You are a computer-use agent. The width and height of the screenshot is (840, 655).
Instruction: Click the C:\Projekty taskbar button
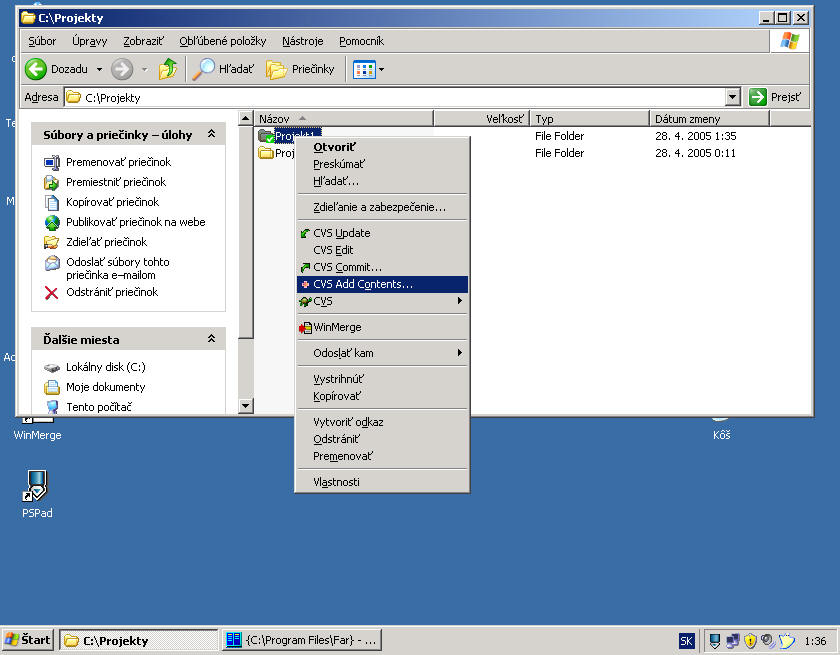pyautogui.click(x=138, y=640)
